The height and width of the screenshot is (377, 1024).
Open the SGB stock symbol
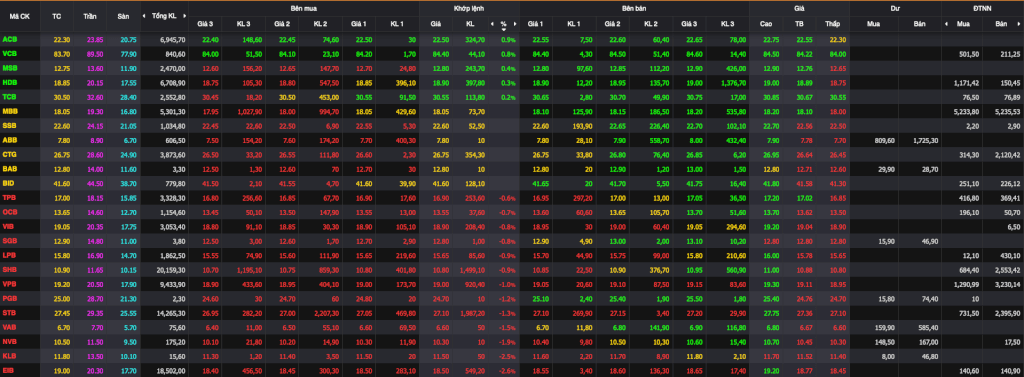10,240
